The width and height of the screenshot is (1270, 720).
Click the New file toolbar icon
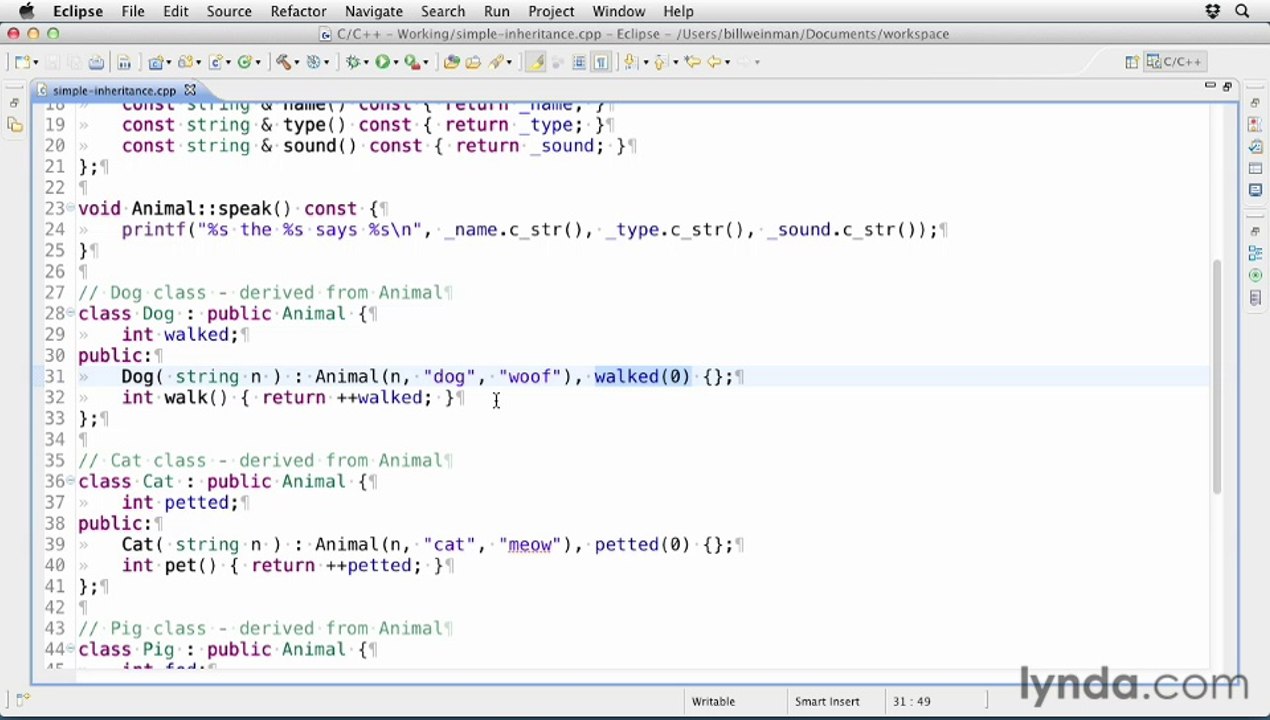coord(21,62)
